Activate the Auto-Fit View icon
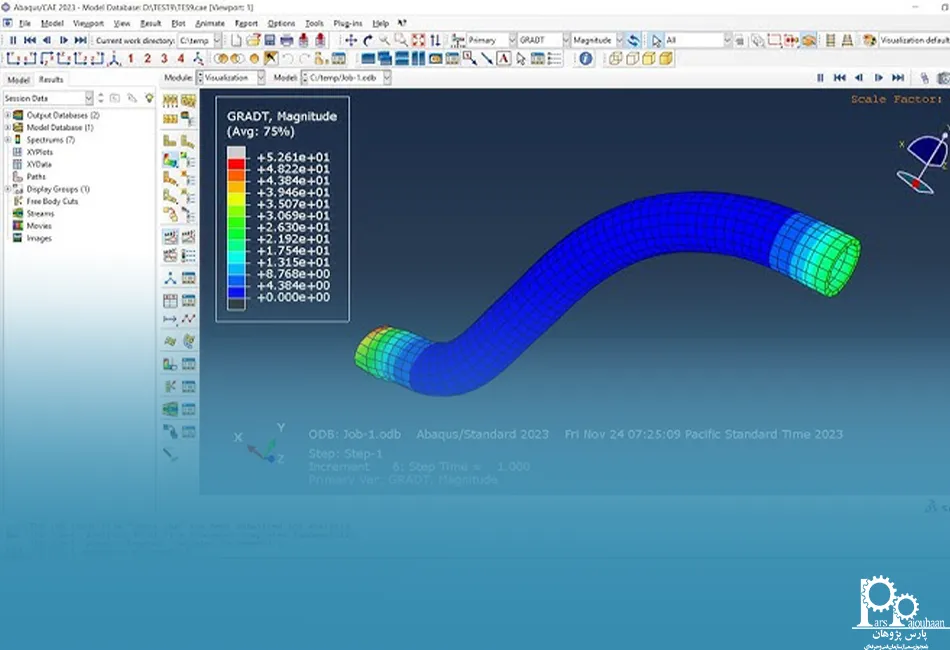The width and height of the screenshot is (950, 650). click(418, 41)
